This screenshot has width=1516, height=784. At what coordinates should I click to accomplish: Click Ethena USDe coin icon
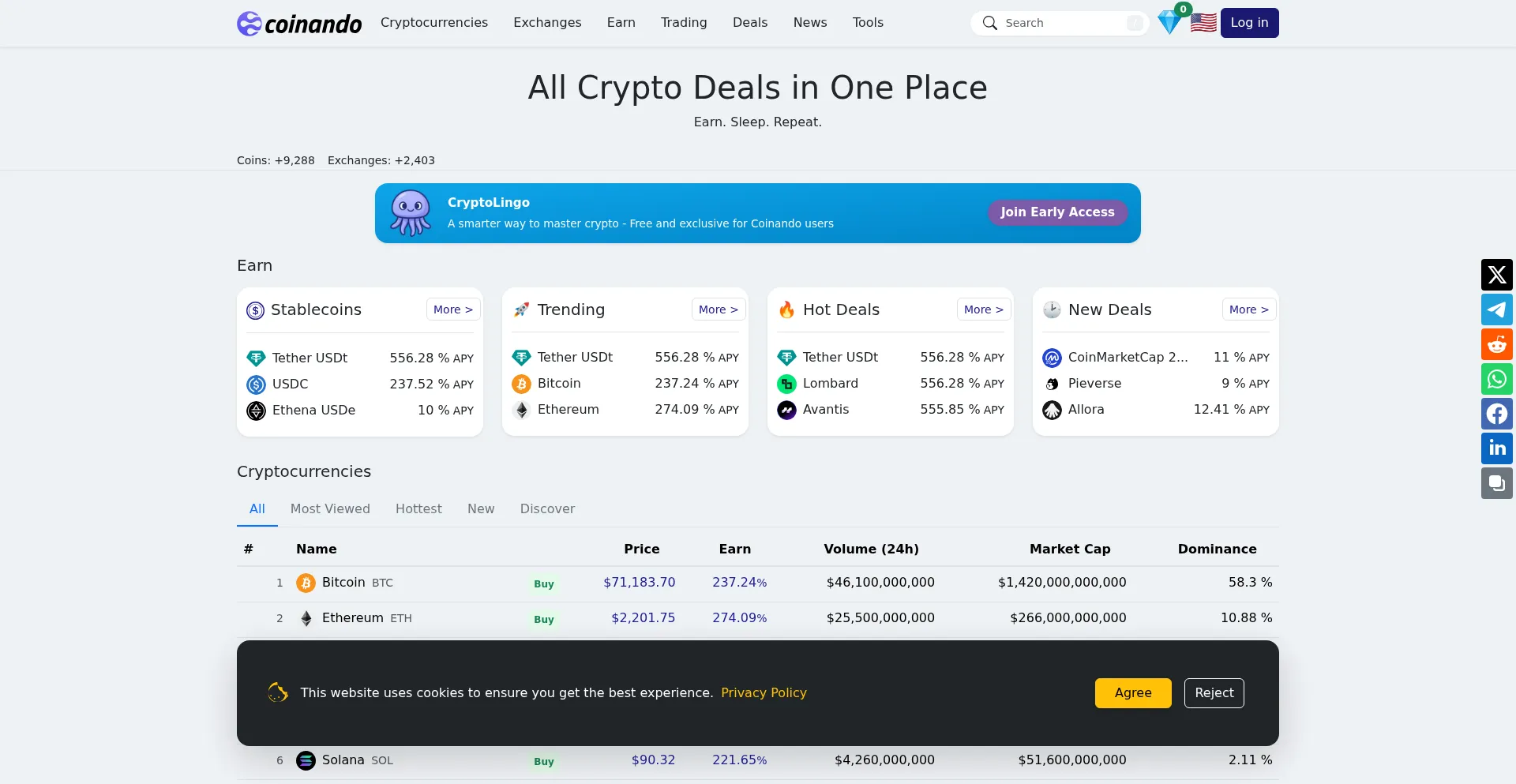tap(256, 411)
